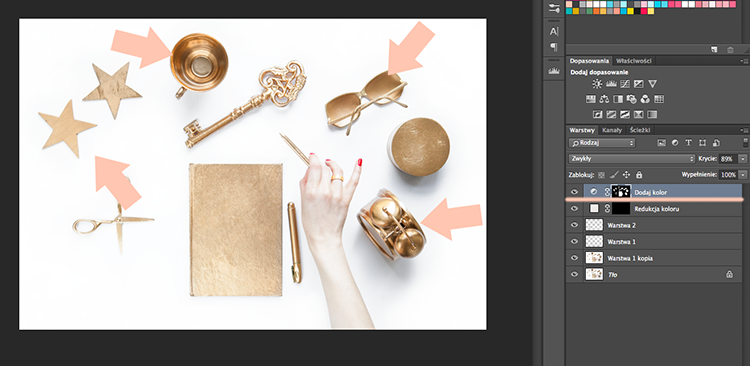Hide the Warstwa 1 layer
This screenshot has height=366, width=750.
(x=574, y=242)
